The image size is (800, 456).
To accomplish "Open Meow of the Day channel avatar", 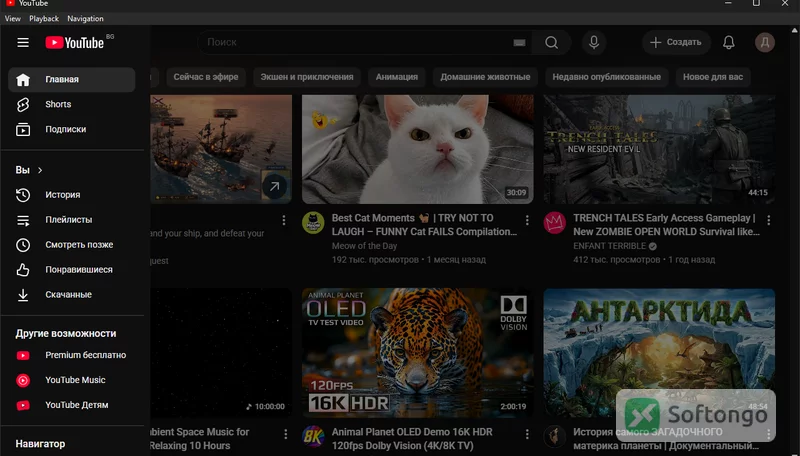I will pos(313,223).
